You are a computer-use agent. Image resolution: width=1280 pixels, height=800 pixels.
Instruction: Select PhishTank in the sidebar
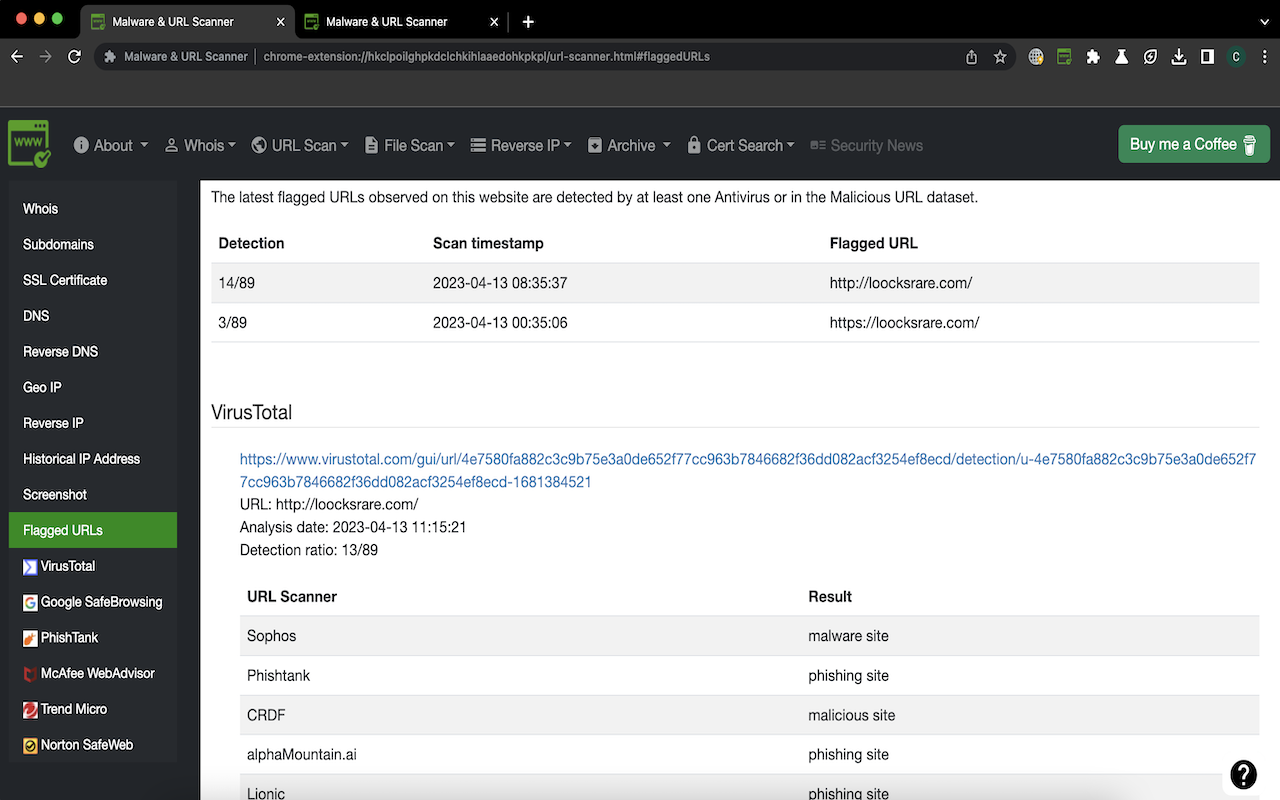click(68, 638)
